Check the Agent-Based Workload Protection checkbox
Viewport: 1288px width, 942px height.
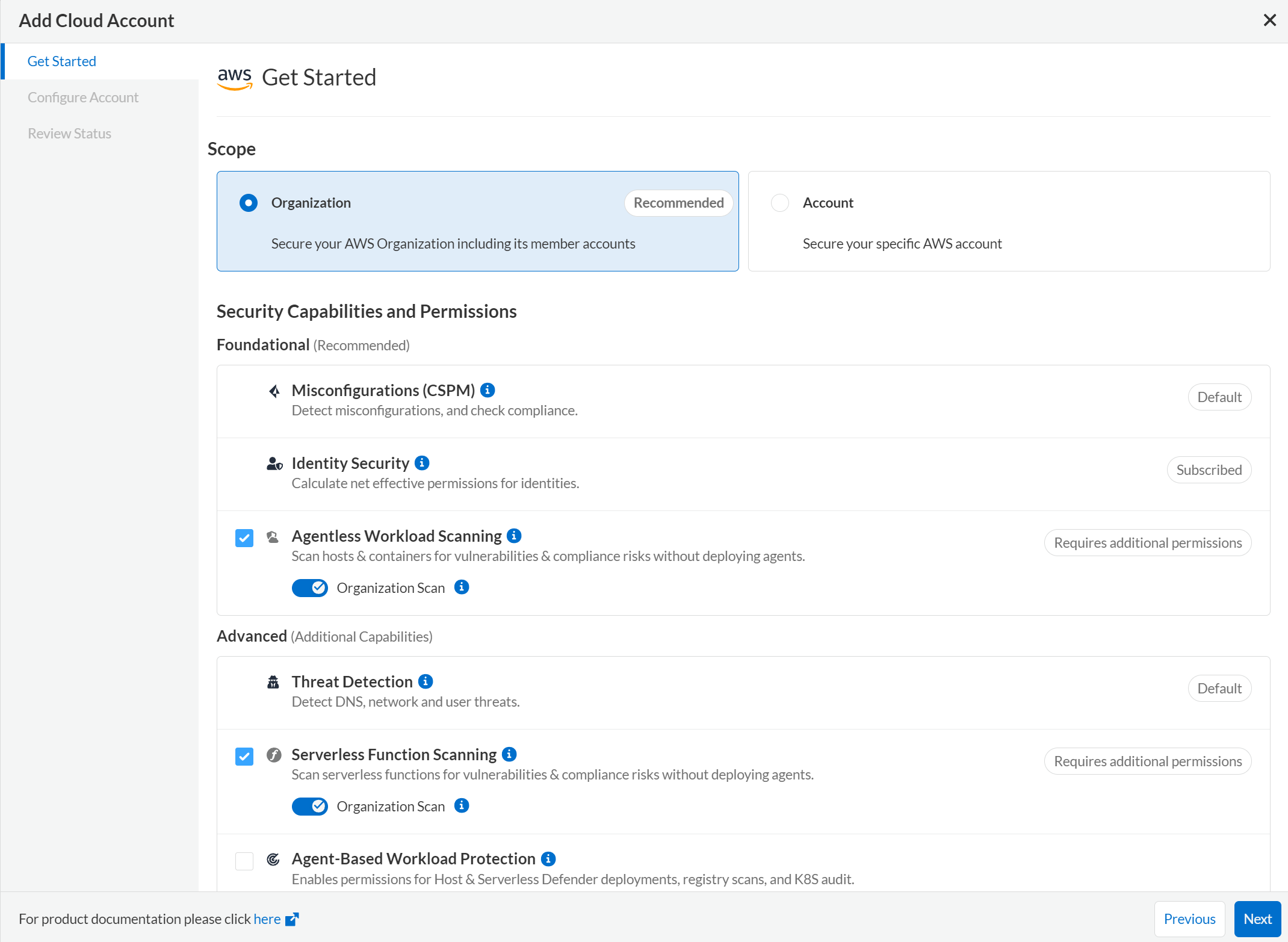tap(244, 861)
